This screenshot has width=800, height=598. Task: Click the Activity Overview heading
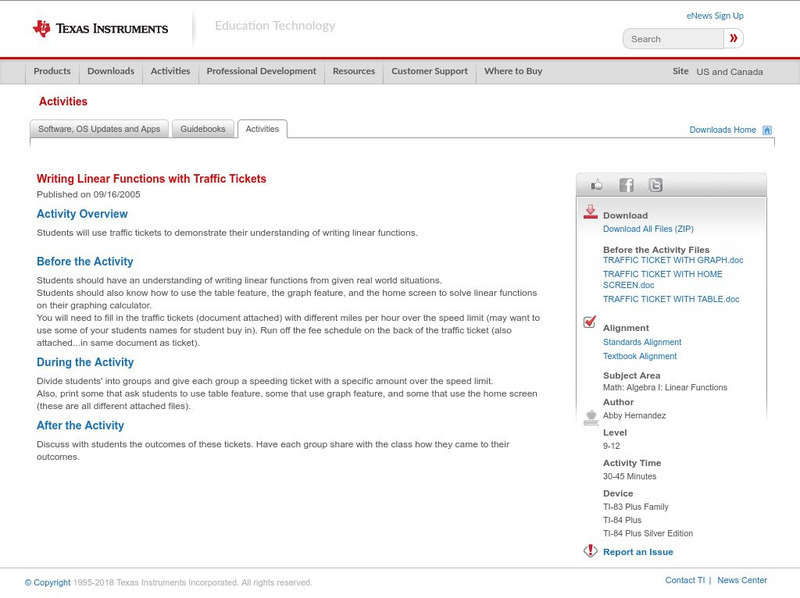coord(82,214)
